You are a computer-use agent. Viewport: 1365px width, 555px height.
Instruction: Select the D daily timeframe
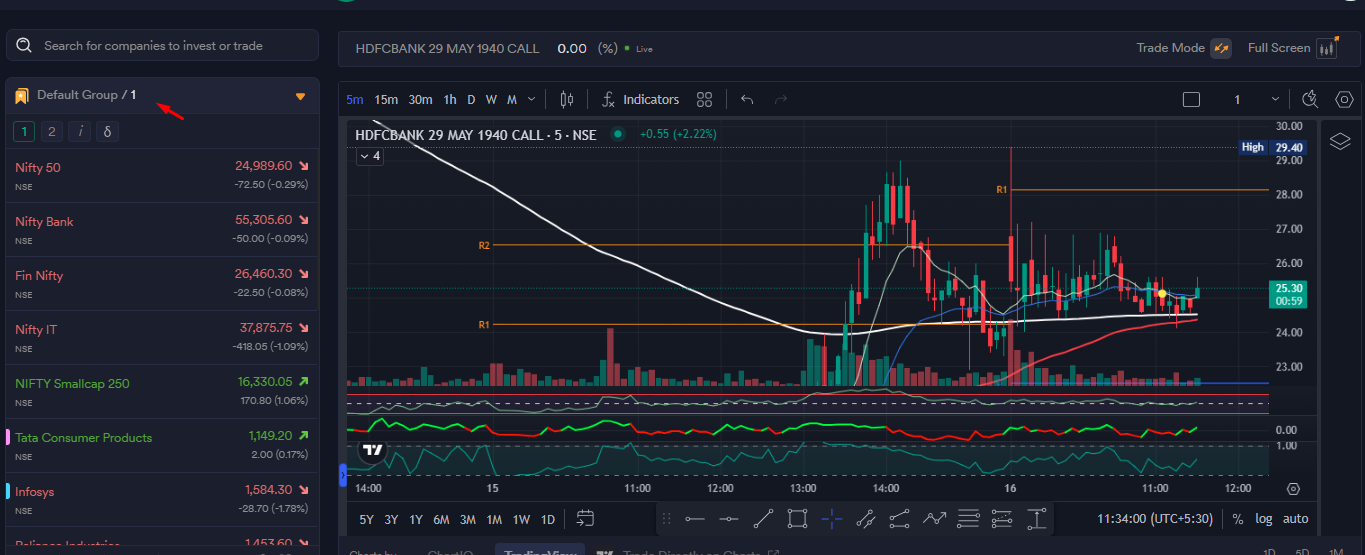coord(471,99)
